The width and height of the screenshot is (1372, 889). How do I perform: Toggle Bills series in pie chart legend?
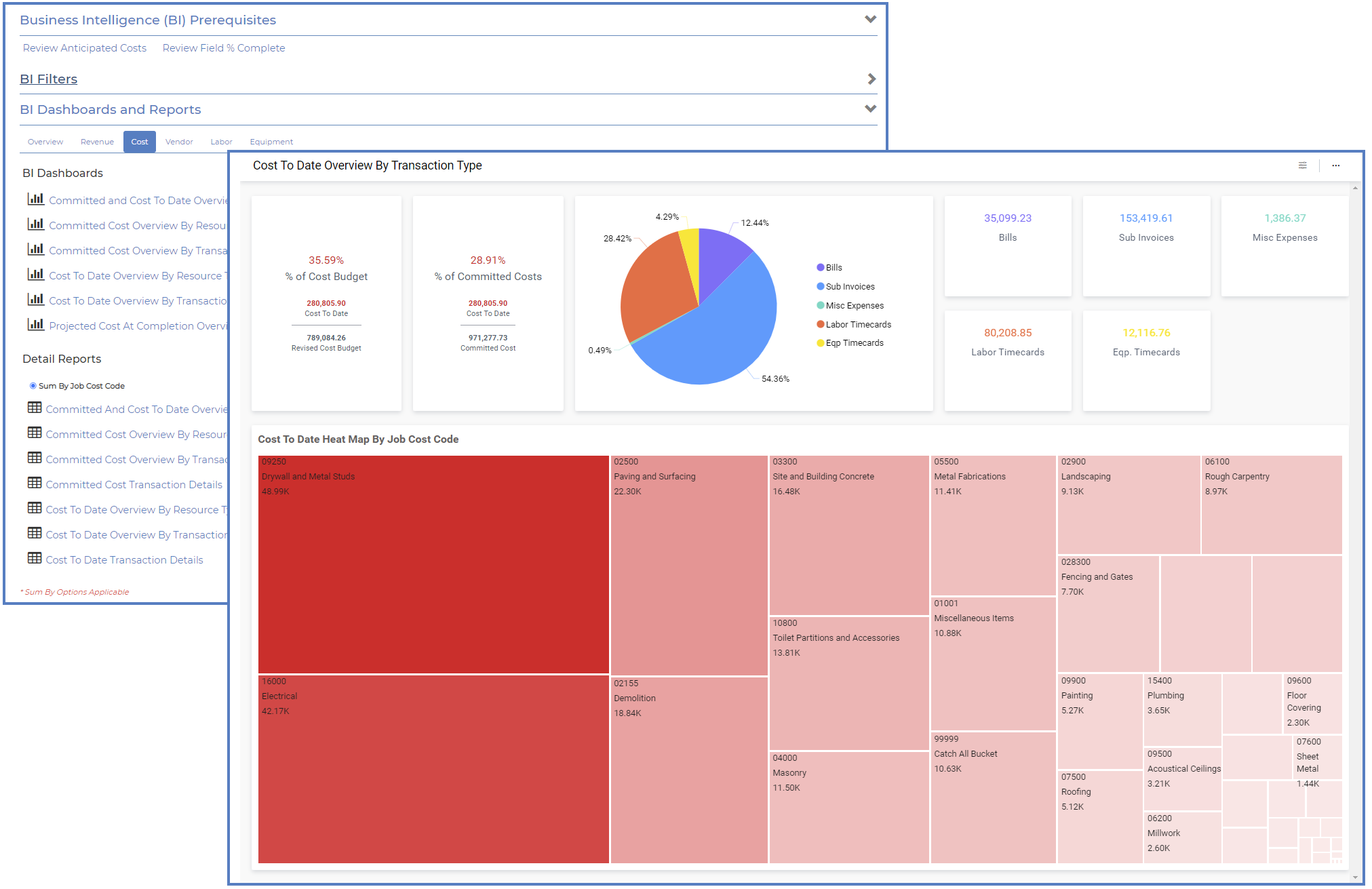point(834,268)
